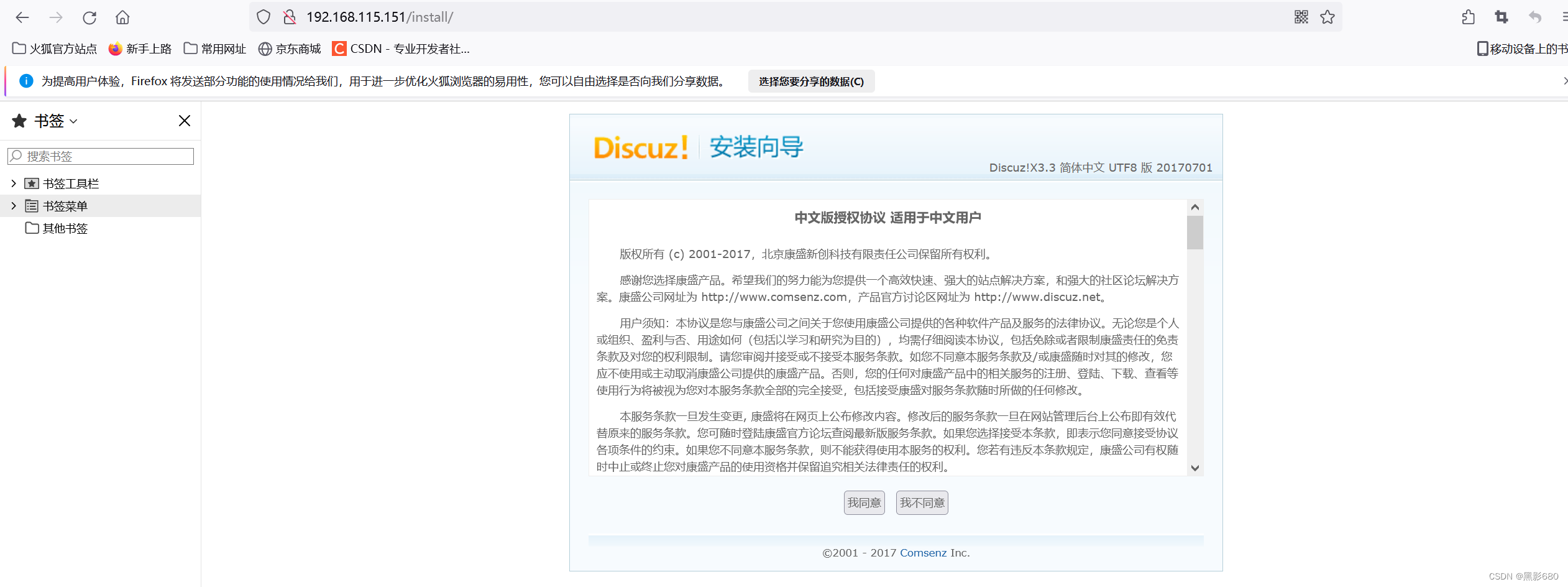Viewport: 1568px width, 587px height.
Task: Open the Extensions puzzle icon
Action: [1469, 17]
